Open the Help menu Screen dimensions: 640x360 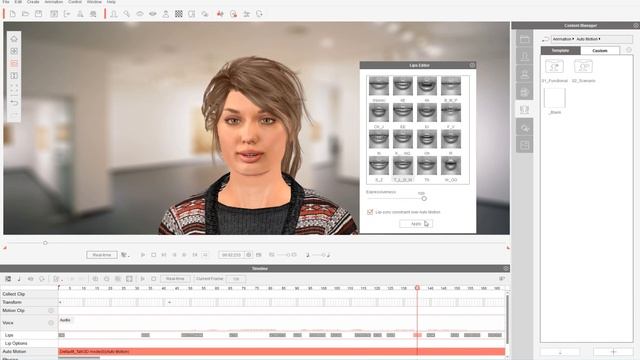111,2
